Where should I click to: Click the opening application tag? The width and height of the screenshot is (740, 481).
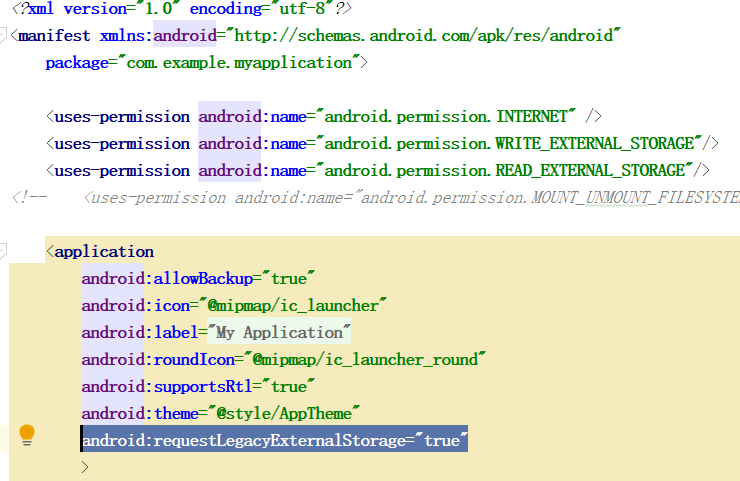tap(100, 251)
